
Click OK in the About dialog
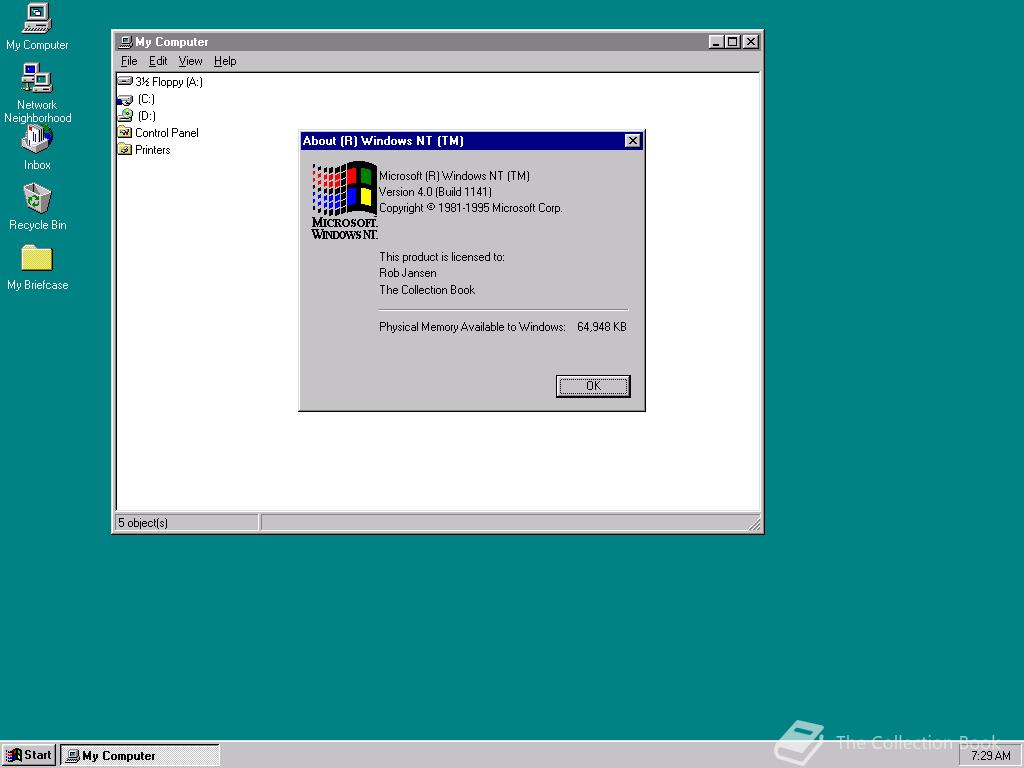click(593, 386)
